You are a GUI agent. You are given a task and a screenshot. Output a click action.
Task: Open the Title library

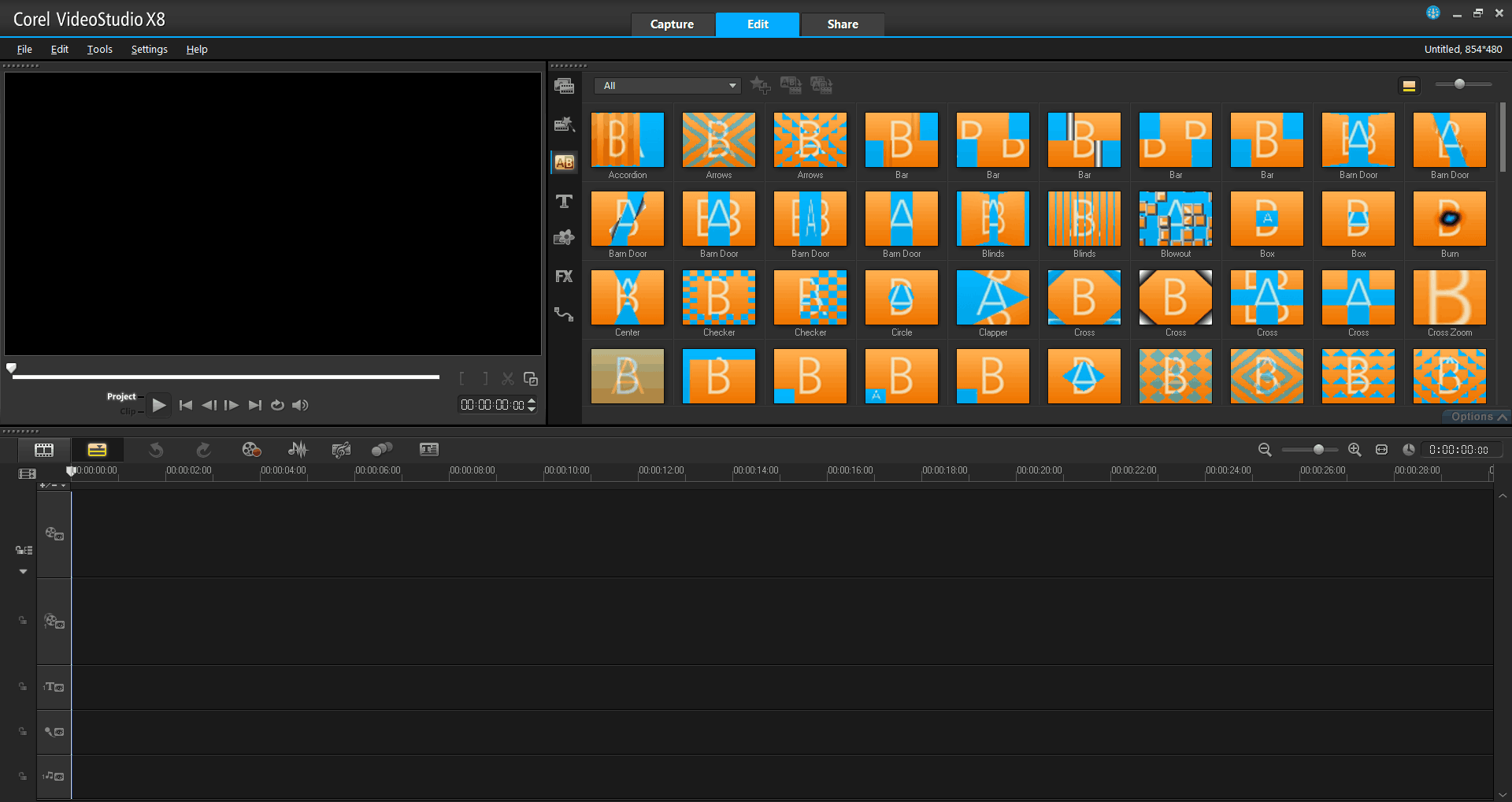pos(564,201)
